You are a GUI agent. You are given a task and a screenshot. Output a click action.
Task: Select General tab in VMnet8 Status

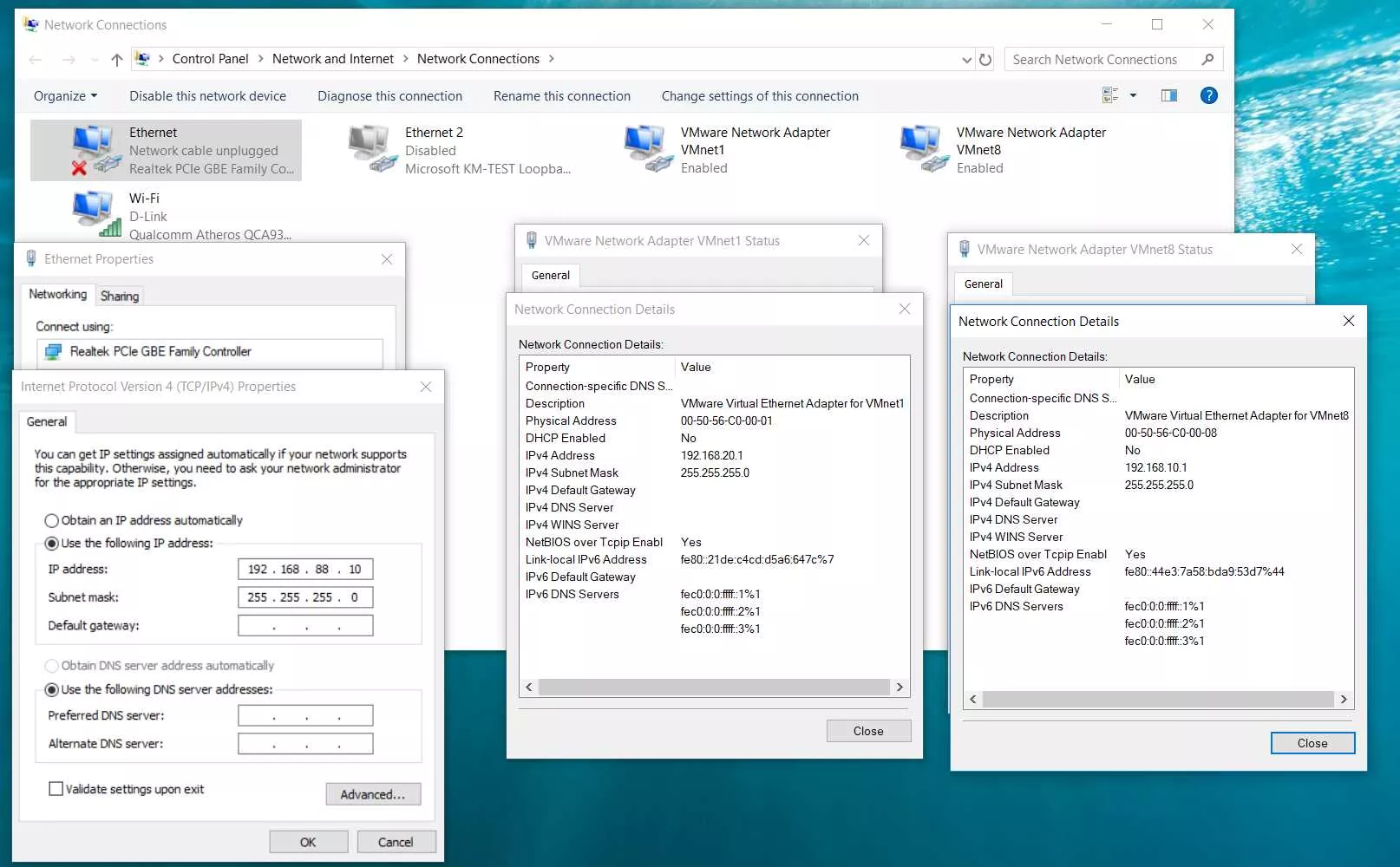[983, 284]
